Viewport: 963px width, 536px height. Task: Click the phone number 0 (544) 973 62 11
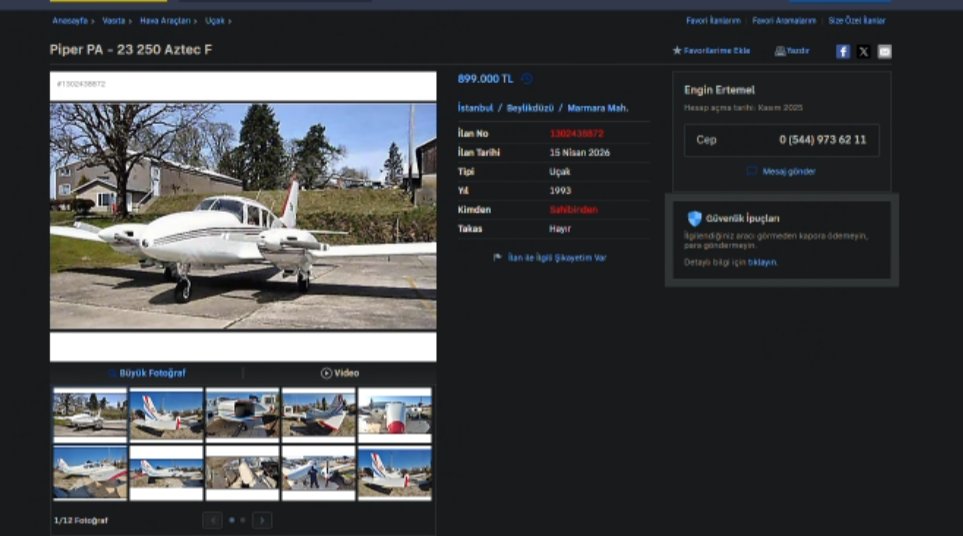(x=822, y=140)
